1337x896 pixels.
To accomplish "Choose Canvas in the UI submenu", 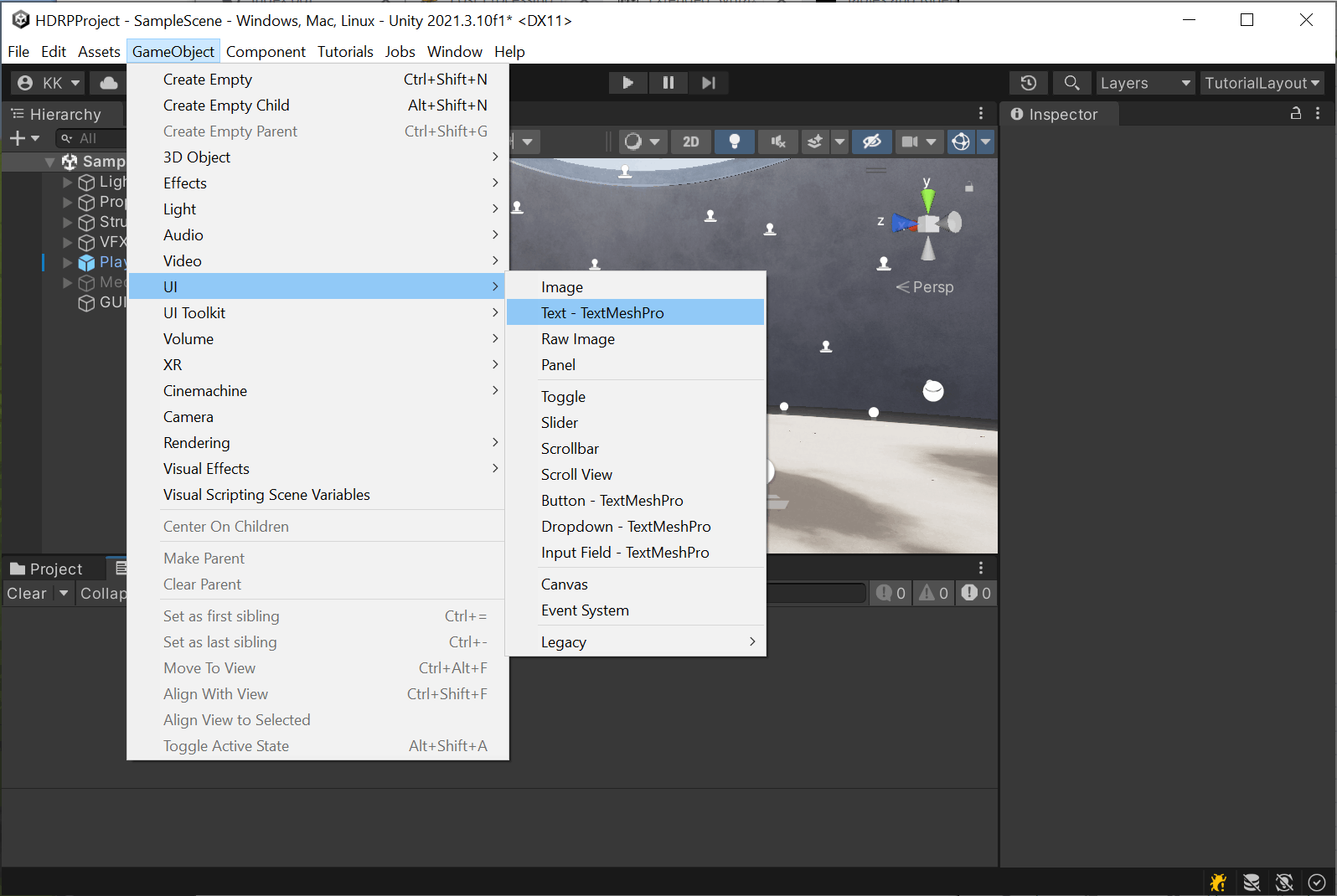I will pos(636,584).
